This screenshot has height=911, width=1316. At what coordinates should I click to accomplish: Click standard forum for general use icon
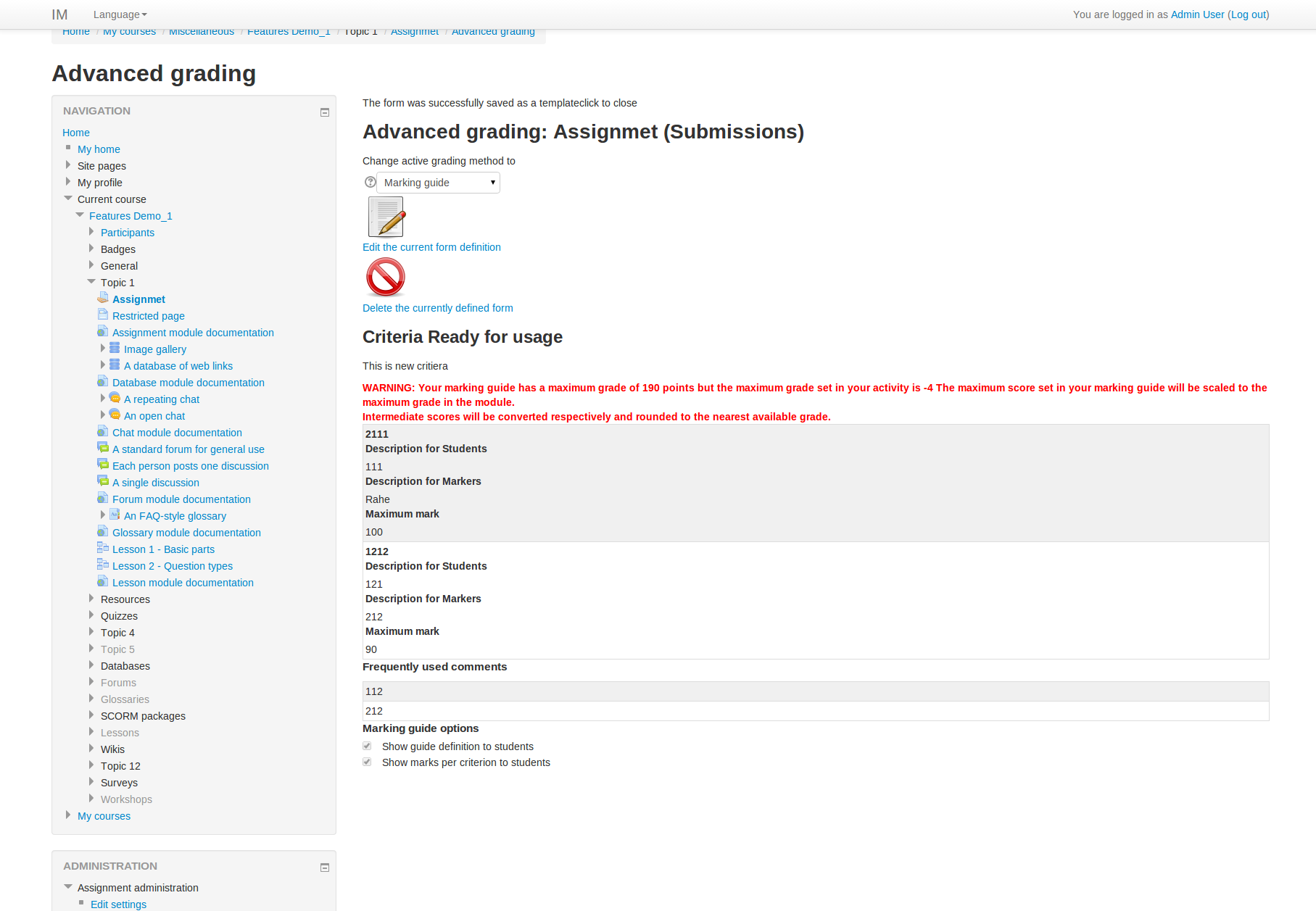pyautogui.click(x=103, y=448)
